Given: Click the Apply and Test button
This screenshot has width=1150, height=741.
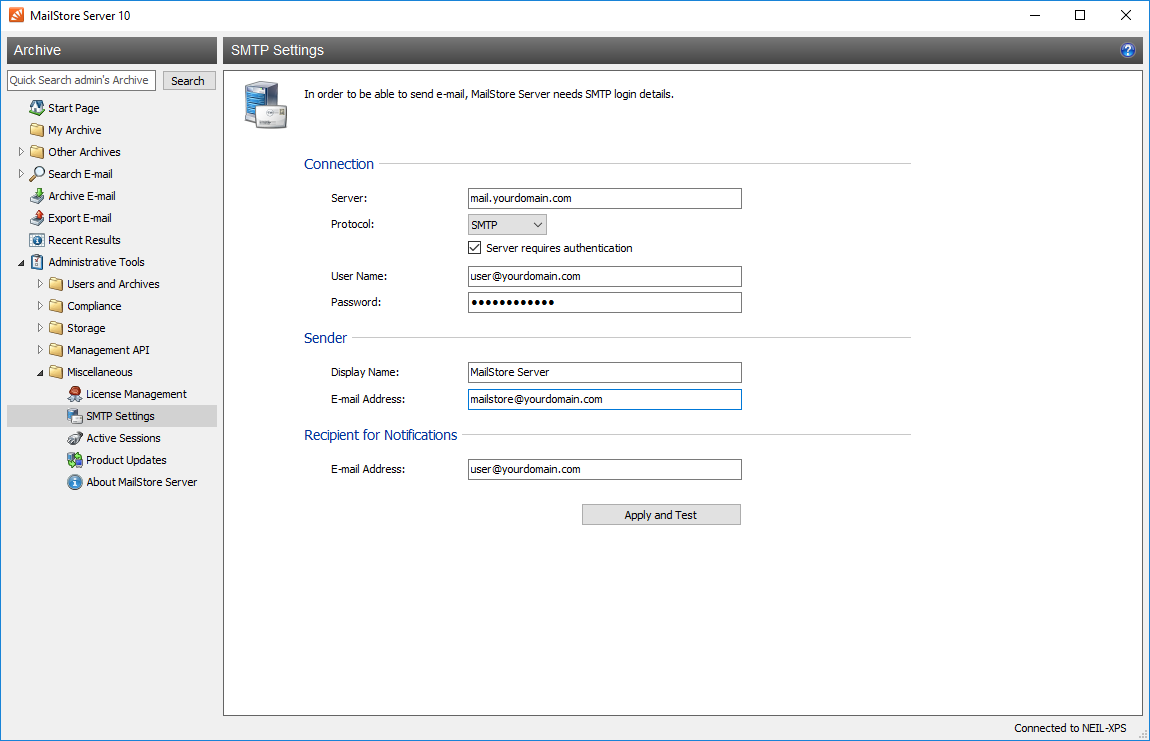Looking at the screenshot, I should point(661,515).
